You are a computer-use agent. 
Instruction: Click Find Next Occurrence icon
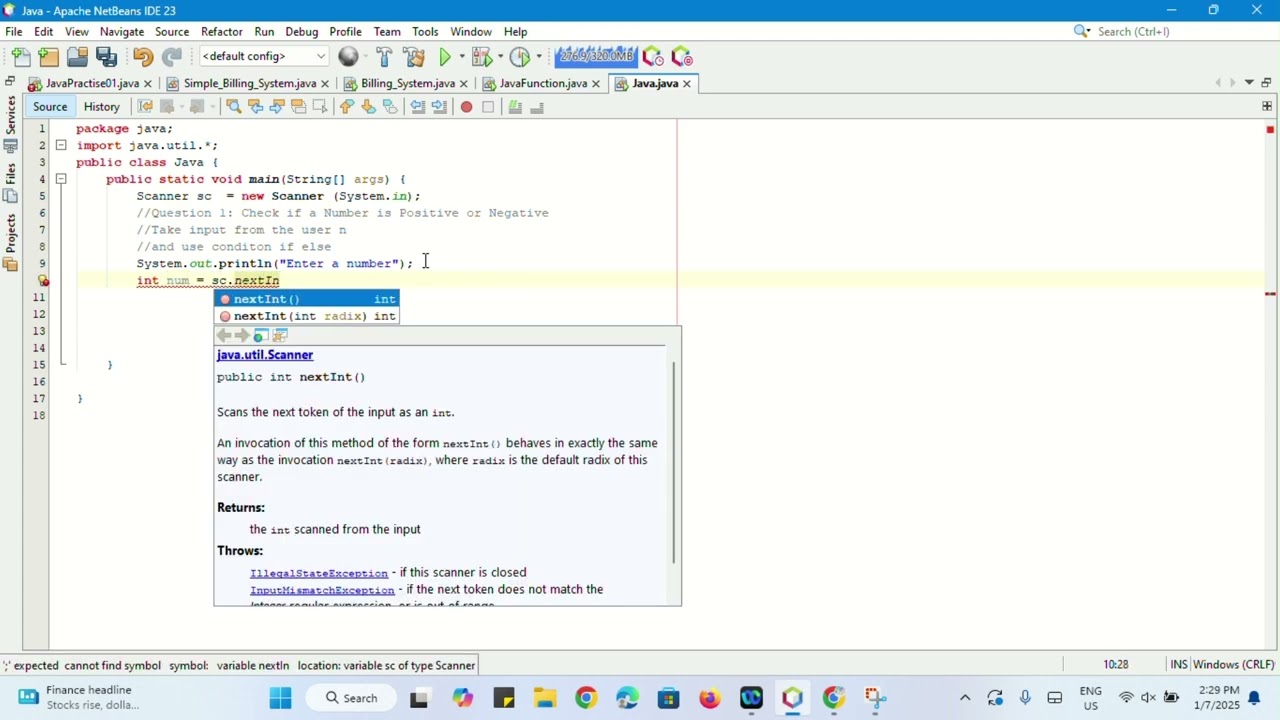pyautogui.click(x=277, y=107)
